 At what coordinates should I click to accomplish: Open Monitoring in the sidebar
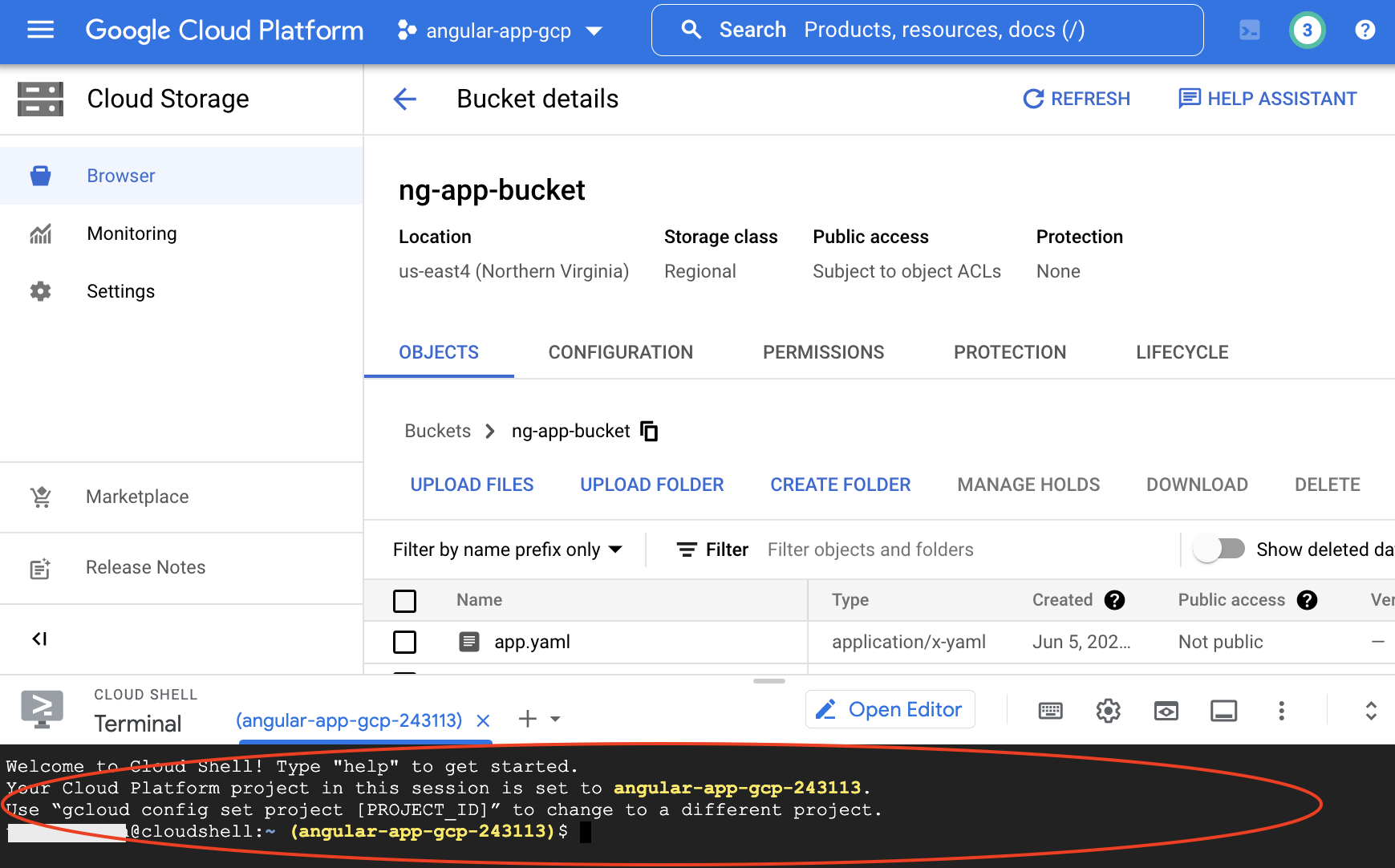pyautogui.click(x=181, y=233)
